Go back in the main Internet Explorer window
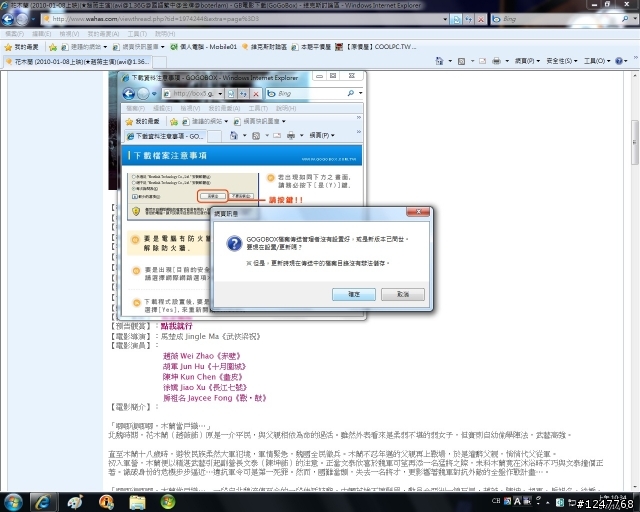 point(8,19)
